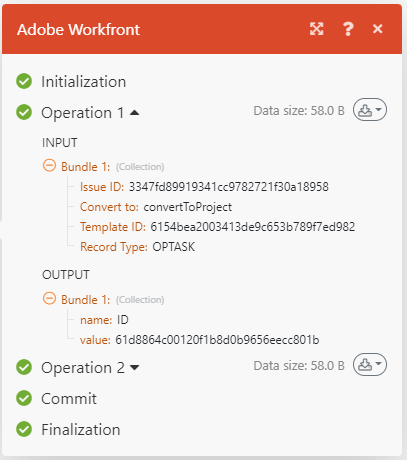Click the Commit step label

tap(69, 399)
